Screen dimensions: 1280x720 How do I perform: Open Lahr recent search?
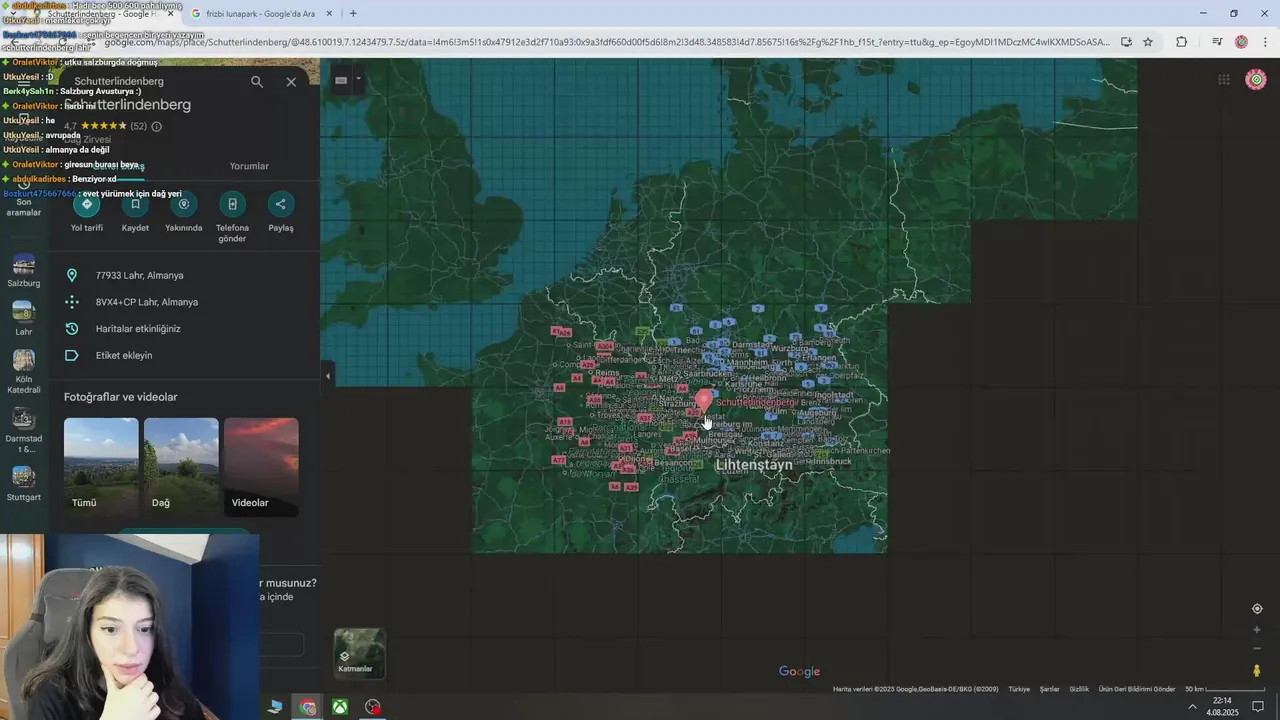(x=24, y=318)
